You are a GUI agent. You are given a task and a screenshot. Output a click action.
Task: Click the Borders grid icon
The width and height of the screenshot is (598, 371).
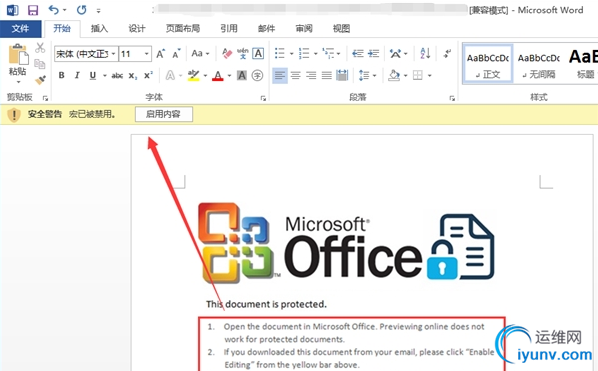(x=418, y=75)
